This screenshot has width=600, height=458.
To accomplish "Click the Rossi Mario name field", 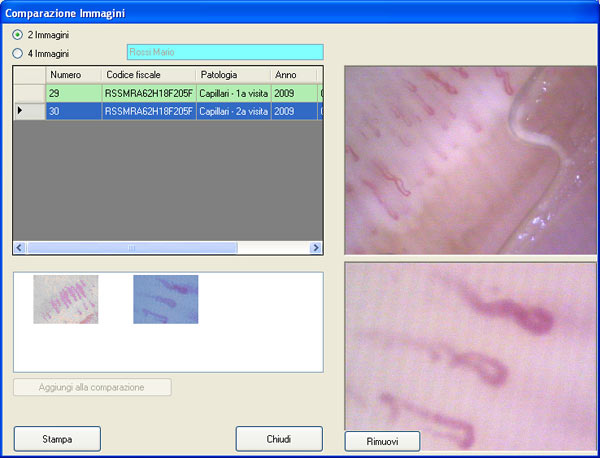I will (225, 52).
